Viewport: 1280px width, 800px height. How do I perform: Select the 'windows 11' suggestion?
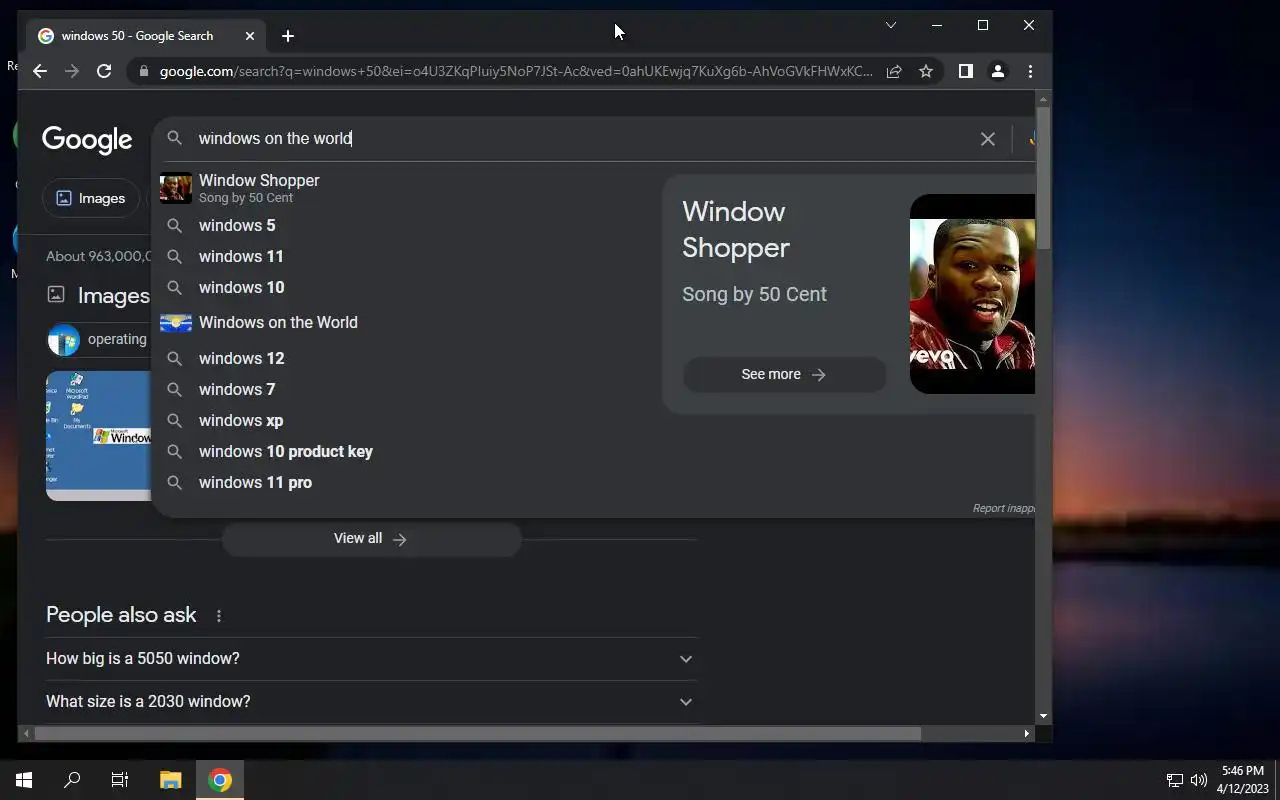point(405,256)
